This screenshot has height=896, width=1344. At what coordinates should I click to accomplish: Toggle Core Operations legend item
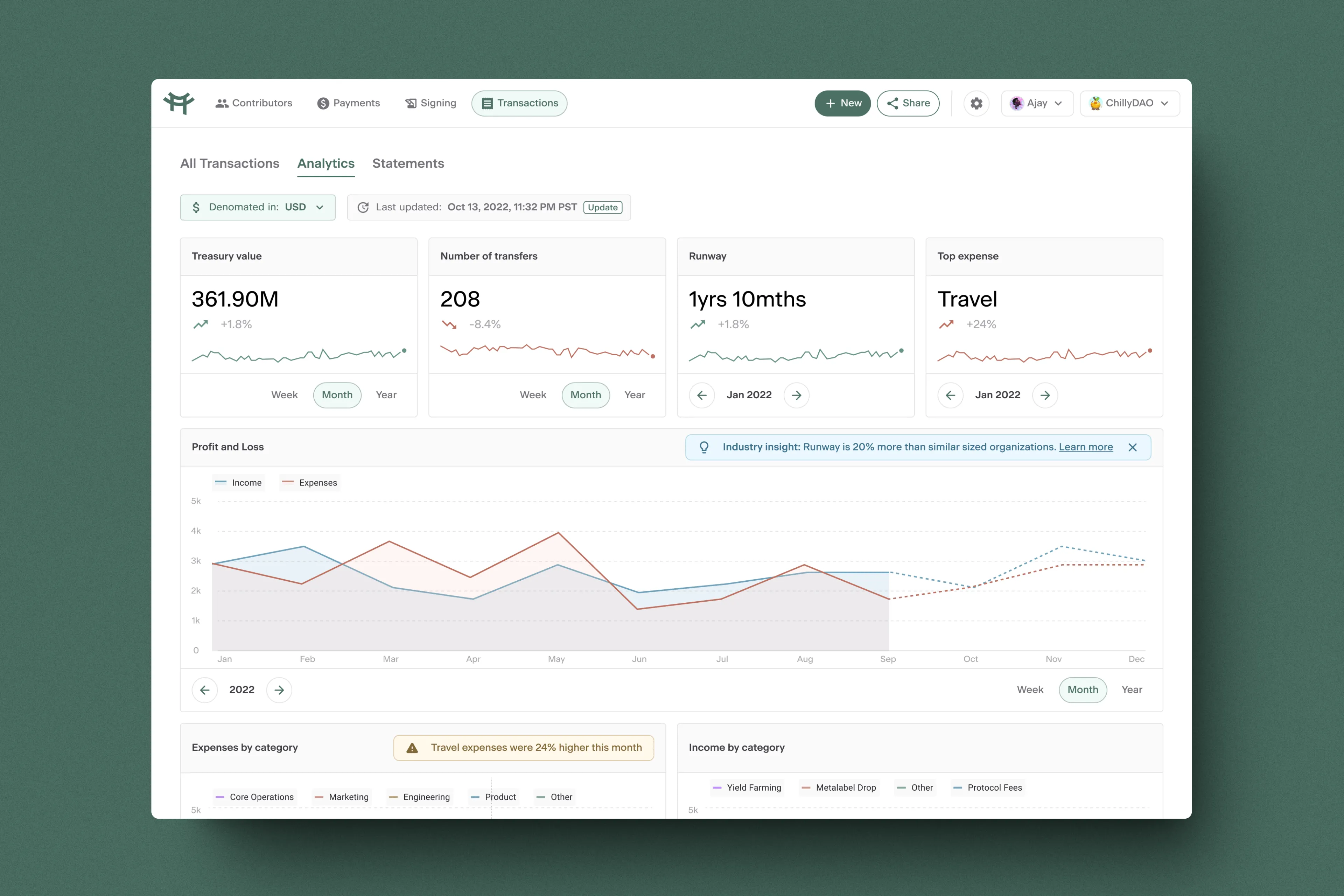[255, 797]
